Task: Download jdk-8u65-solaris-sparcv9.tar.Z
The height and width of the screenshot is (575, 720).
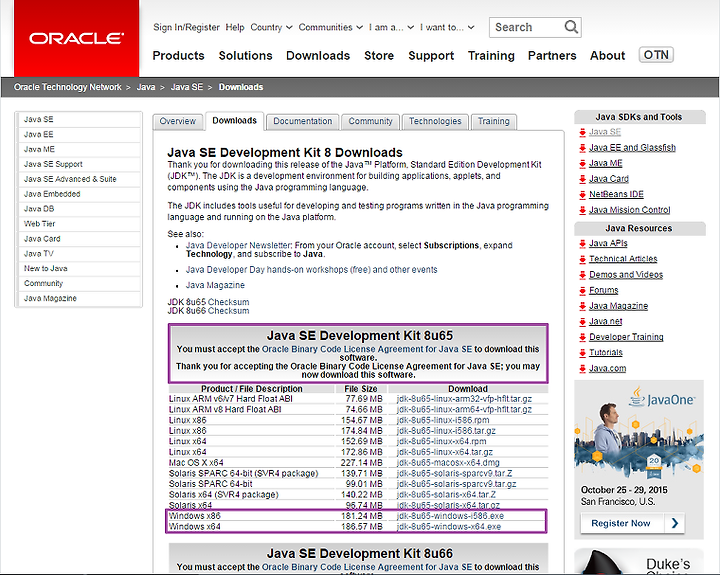Action: click(x=455, y=474)
